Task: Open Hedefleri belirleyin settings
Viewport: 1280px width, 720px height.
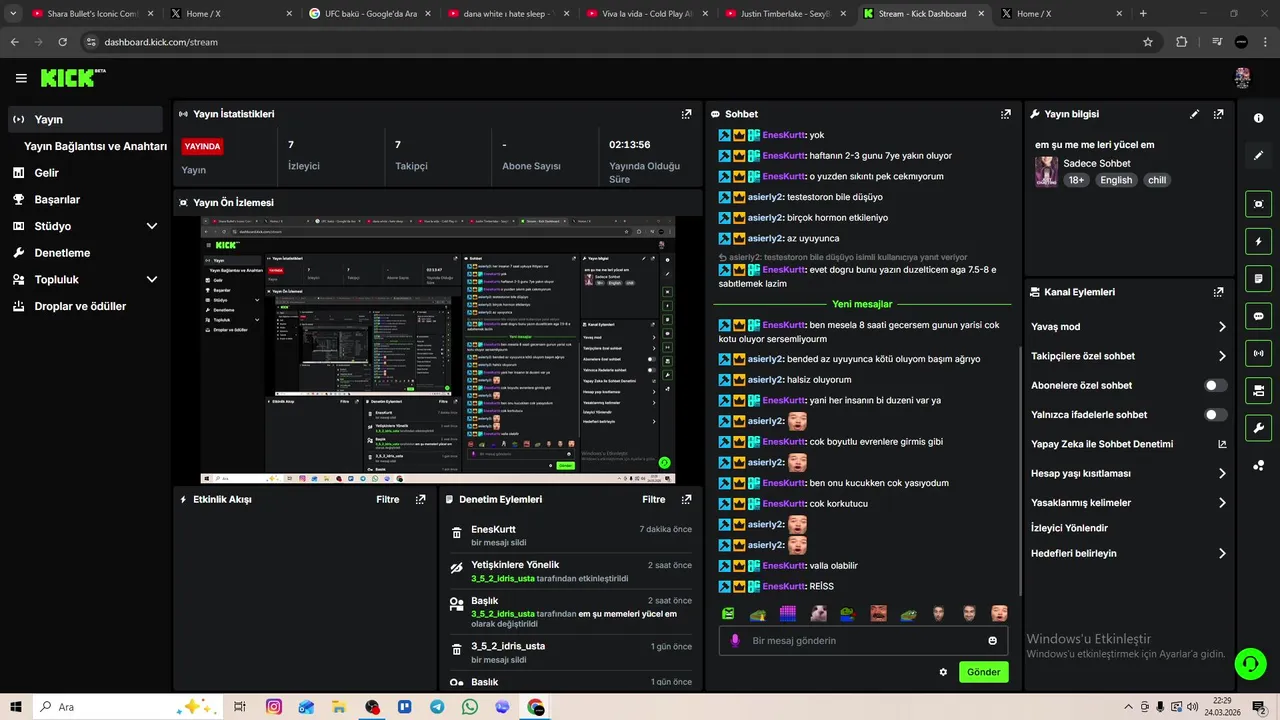Action: [x=1129, y=553]
